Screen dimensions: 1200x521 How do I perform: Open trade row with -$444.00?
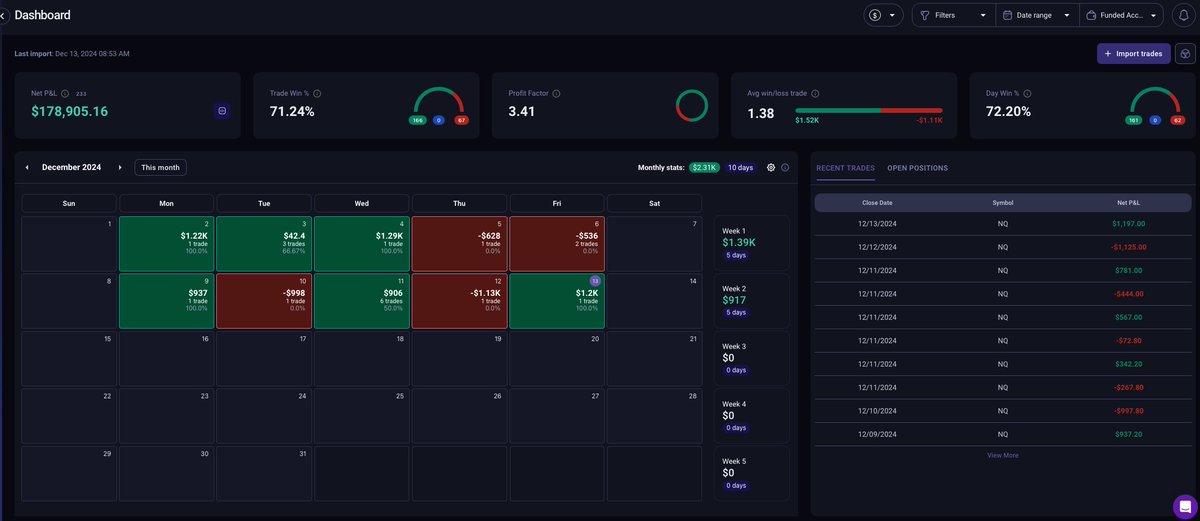pyautogui.click(x=1002, y=293)
